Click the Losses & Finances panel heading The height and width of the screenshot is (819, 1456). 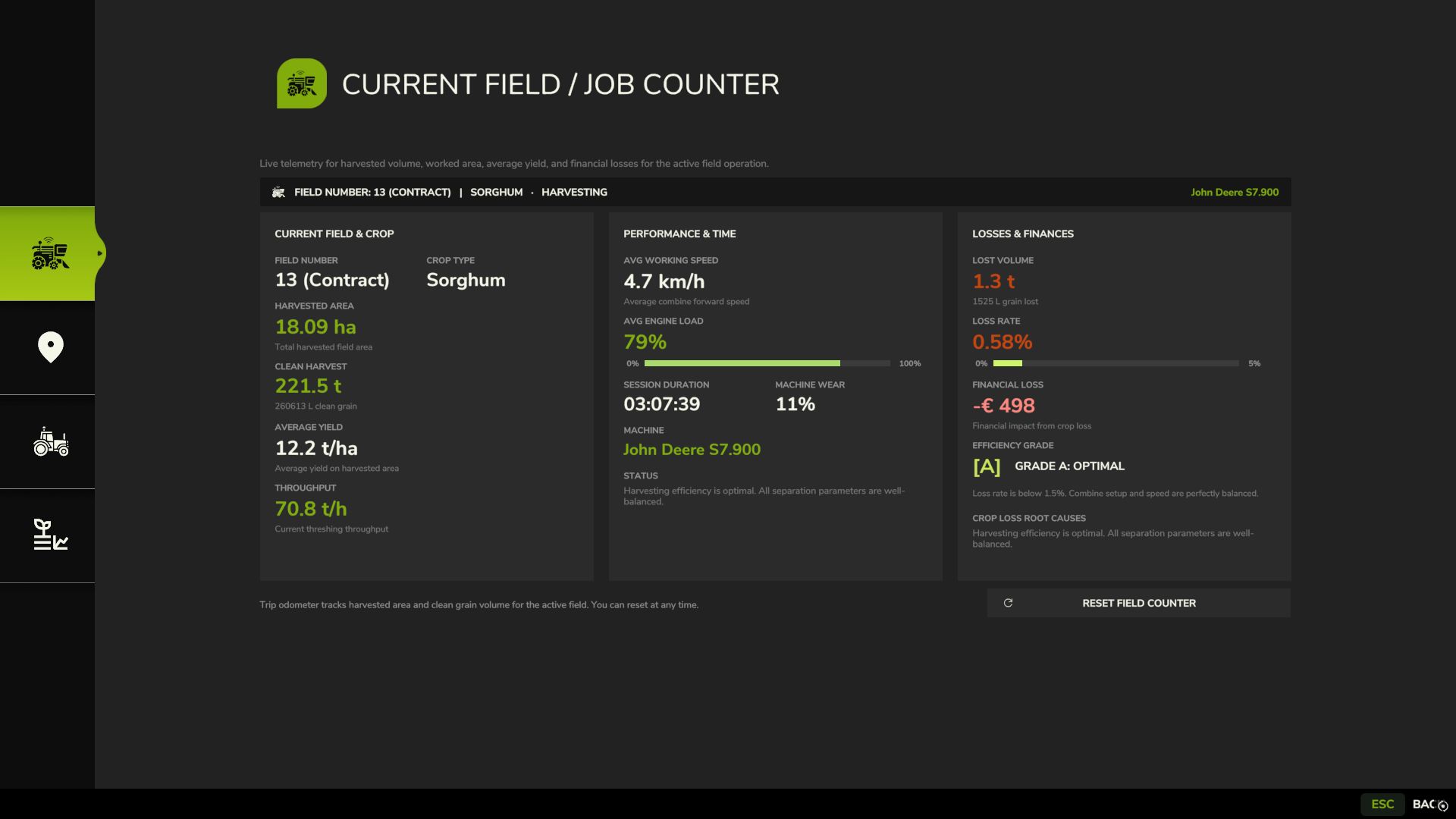[x=1023, y=234]
